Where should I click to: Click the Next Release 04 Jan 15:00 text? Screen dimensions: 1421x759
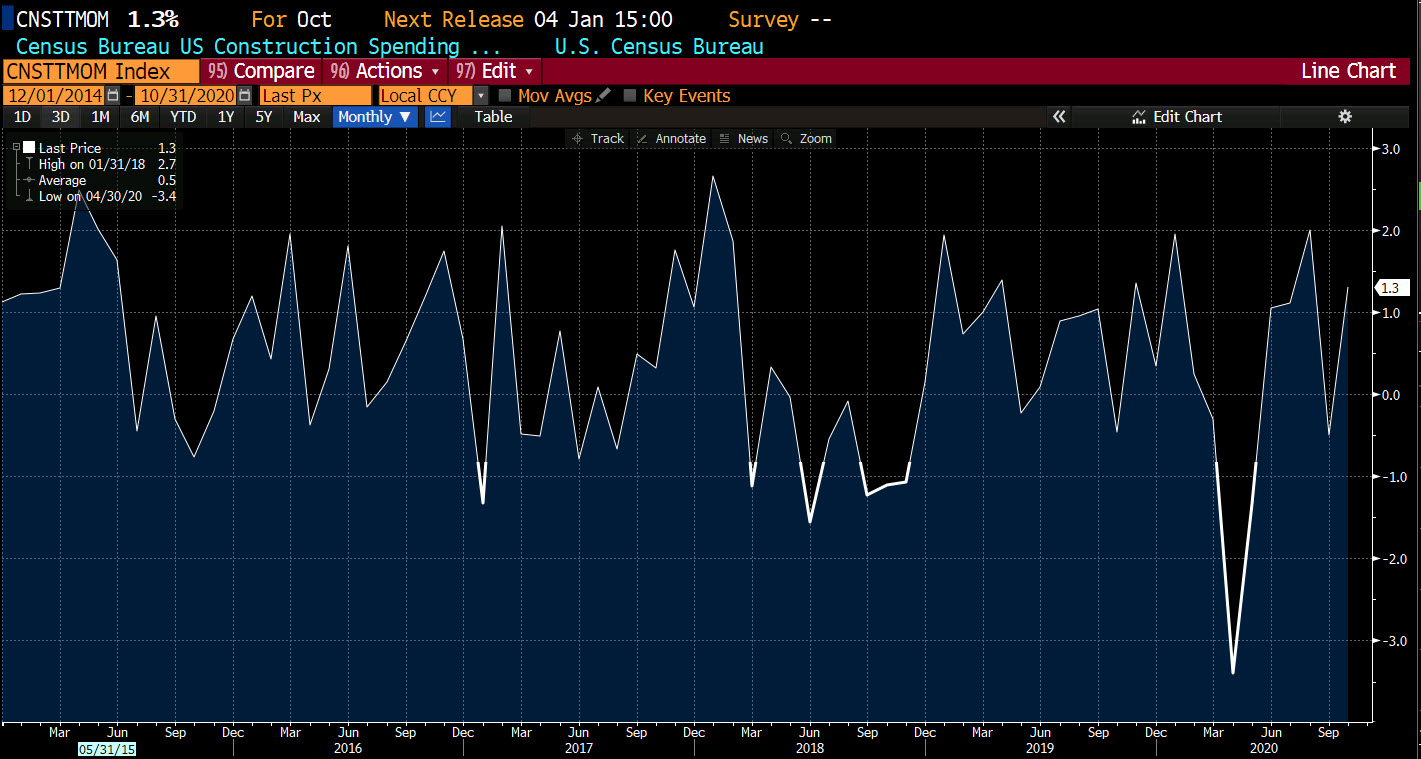(528, 19)
